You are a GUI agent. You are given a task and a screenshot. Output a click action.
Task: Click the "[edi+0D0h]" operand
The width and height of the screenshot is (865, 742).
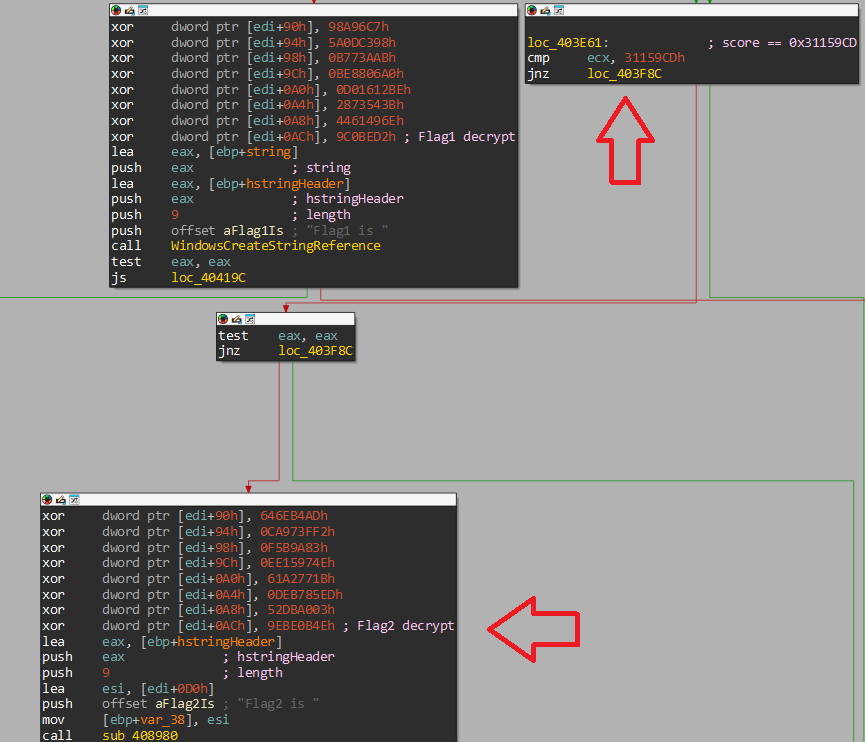click(177, 689)
